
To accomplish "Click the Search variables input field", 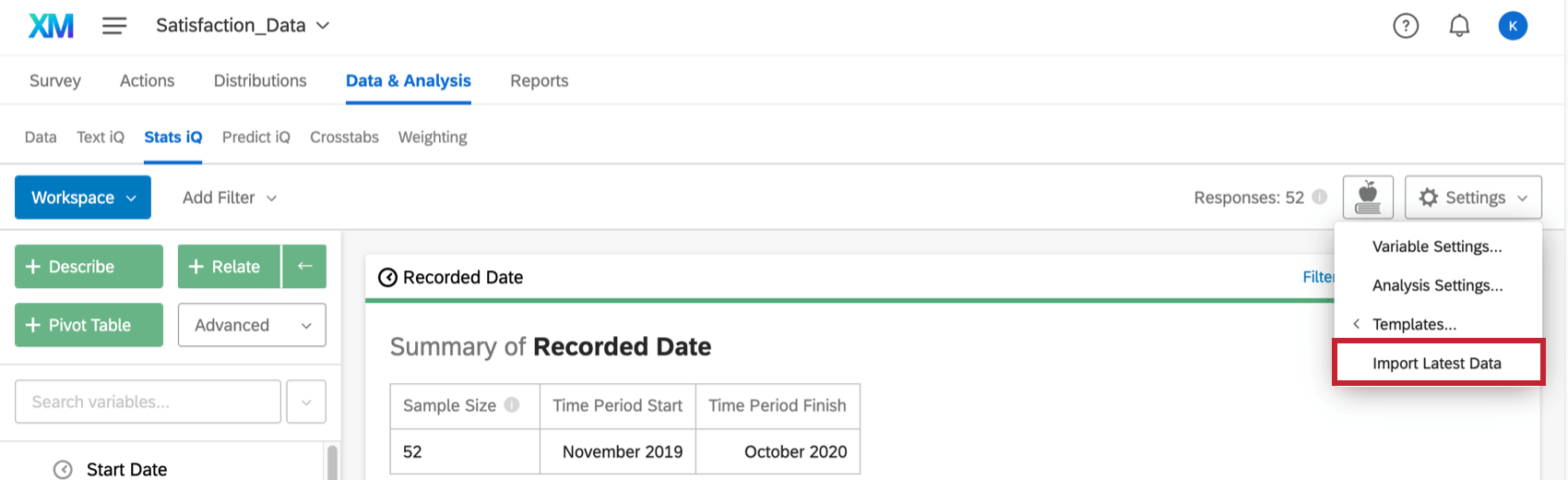I will coord(148,402).
